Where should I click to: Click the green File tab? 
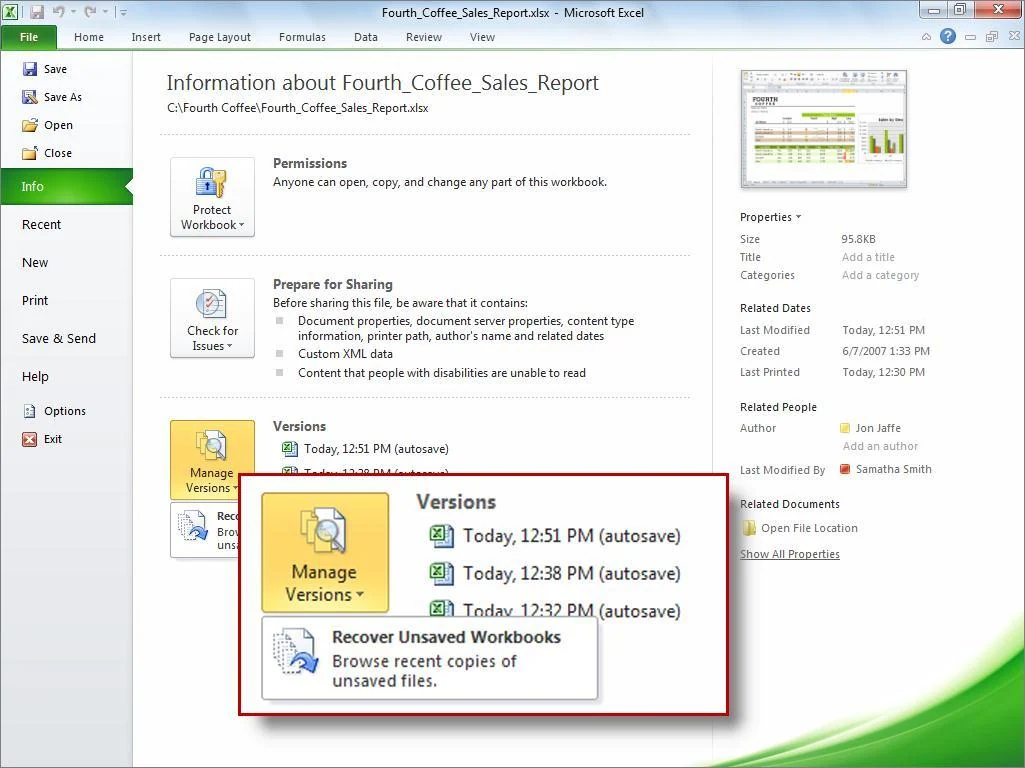point(29,37)
